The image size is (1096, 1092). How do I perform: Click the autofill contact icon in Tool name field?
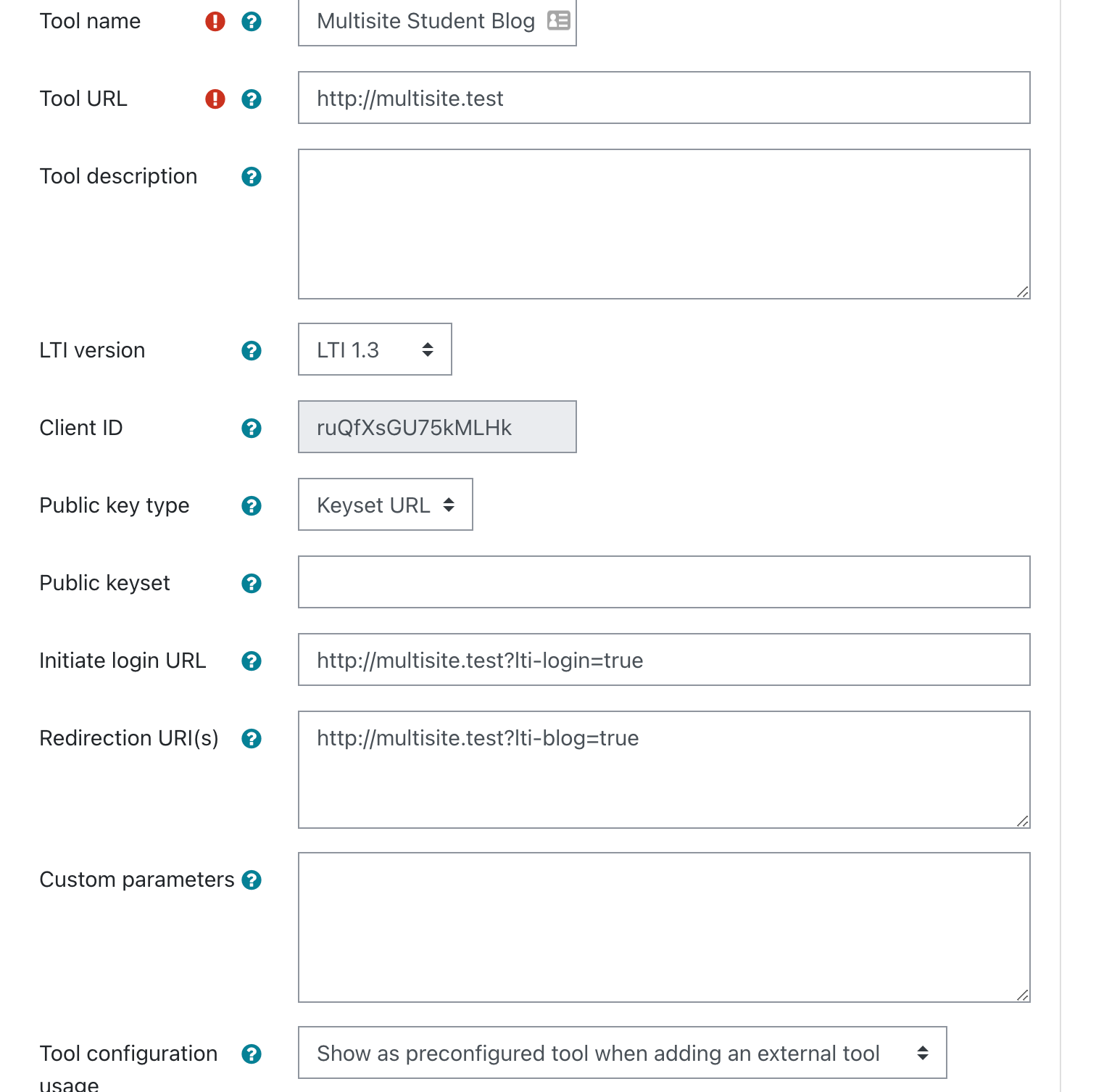pyautogui.click(x=559, y=20)
